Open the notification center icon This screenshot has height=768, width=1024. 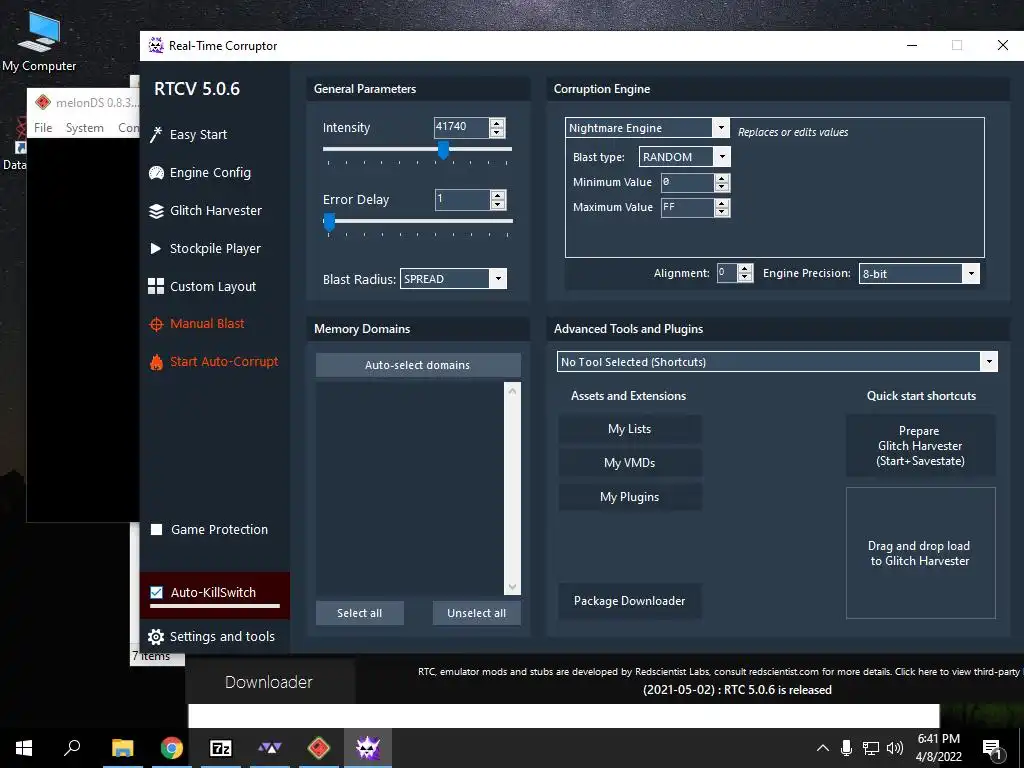coord(992,748)
